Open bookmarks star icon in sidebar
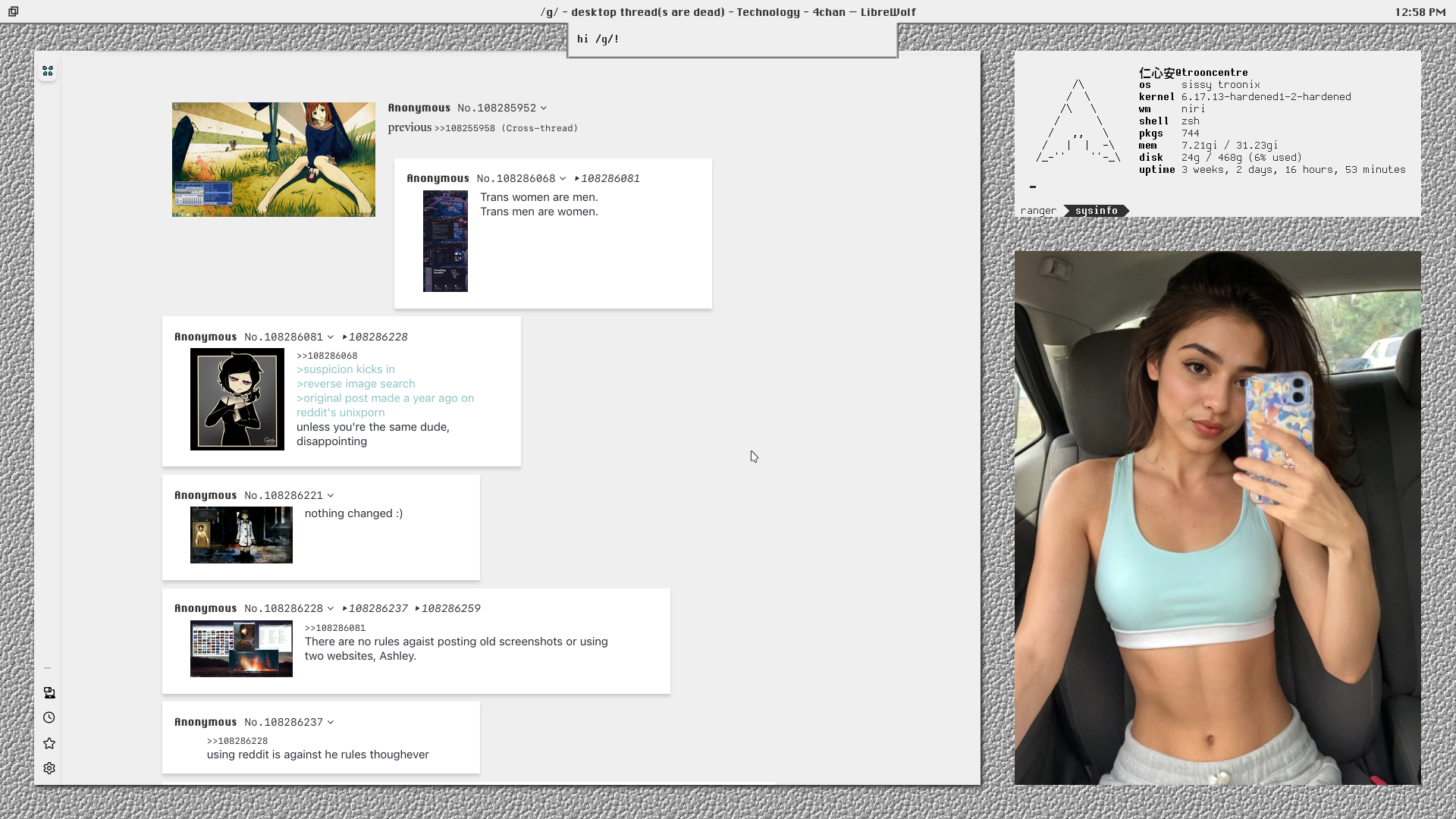The height and width of the screenshot is (819, 1456). [x=49, y=743]
